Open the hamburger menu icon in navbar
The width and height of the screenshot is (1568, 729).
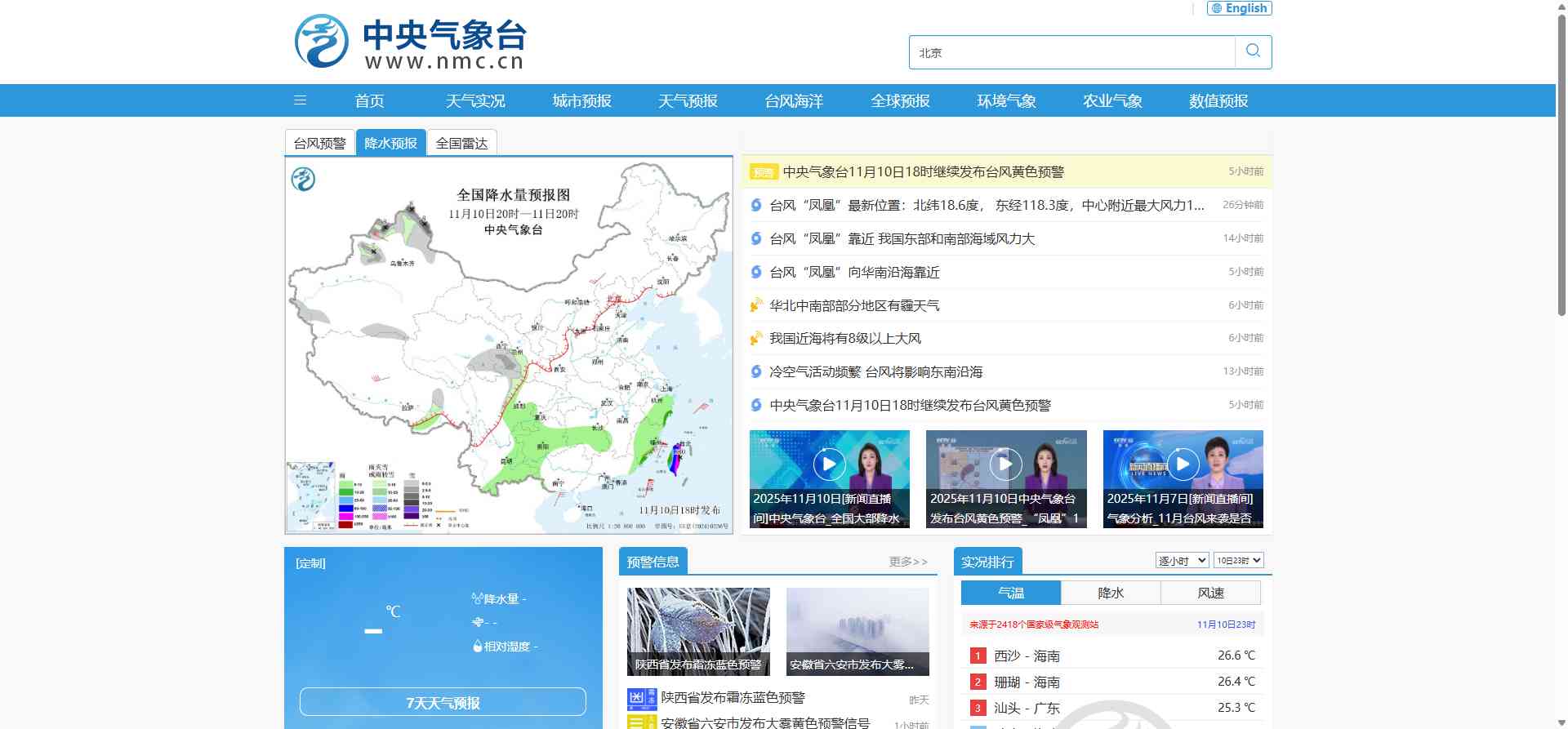pyautogui.click(x=300, y=100)
